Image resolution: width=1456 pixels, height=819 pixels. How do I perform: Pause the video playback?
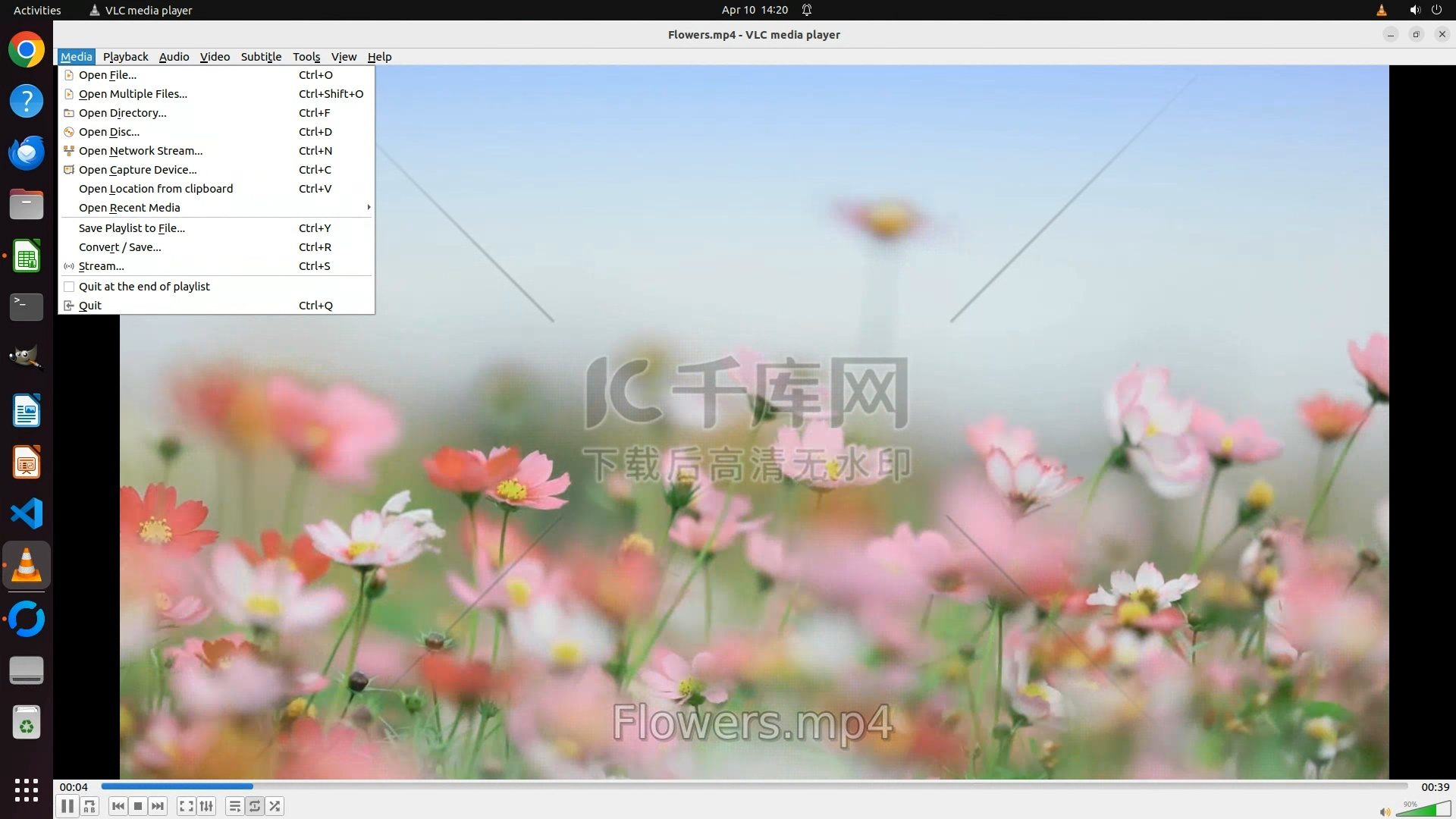(67, 806)
